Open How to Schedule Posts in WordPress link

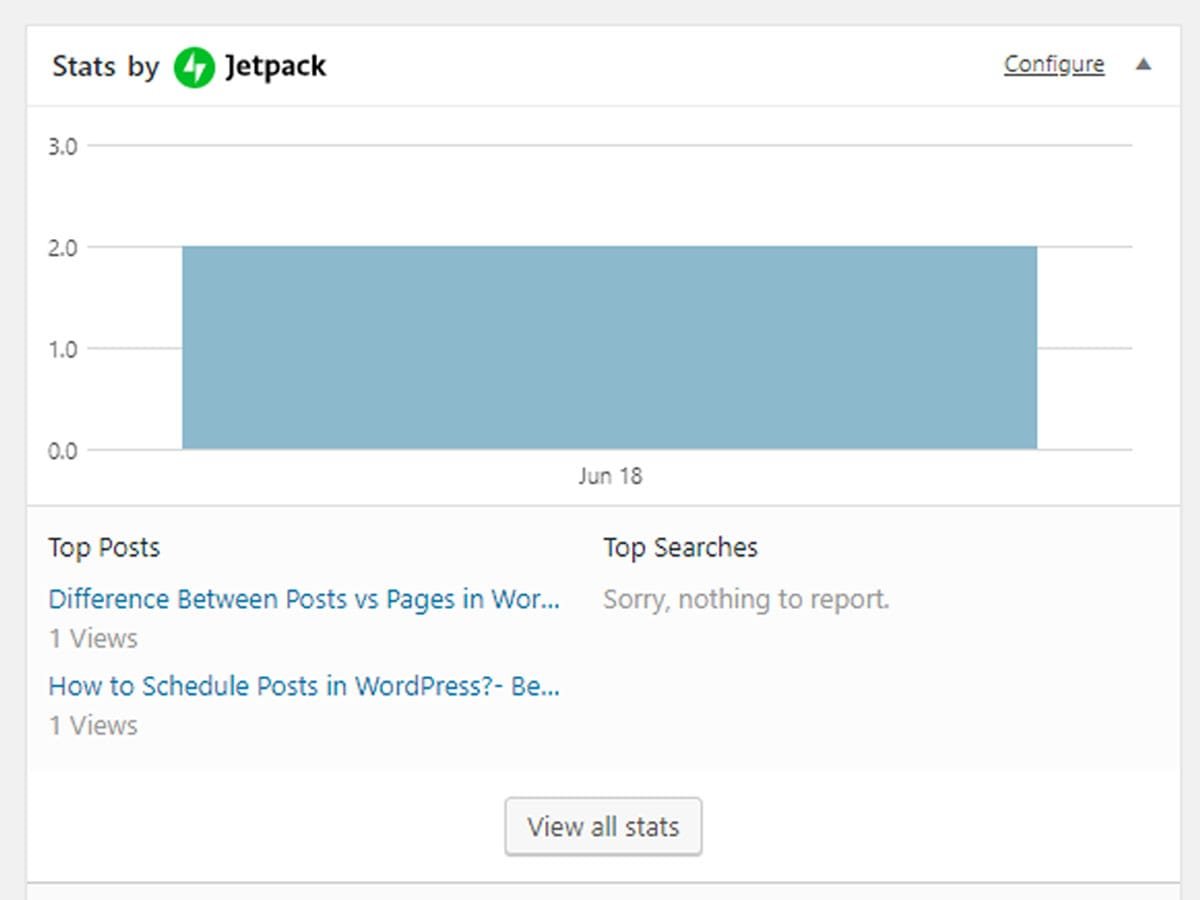304,686
